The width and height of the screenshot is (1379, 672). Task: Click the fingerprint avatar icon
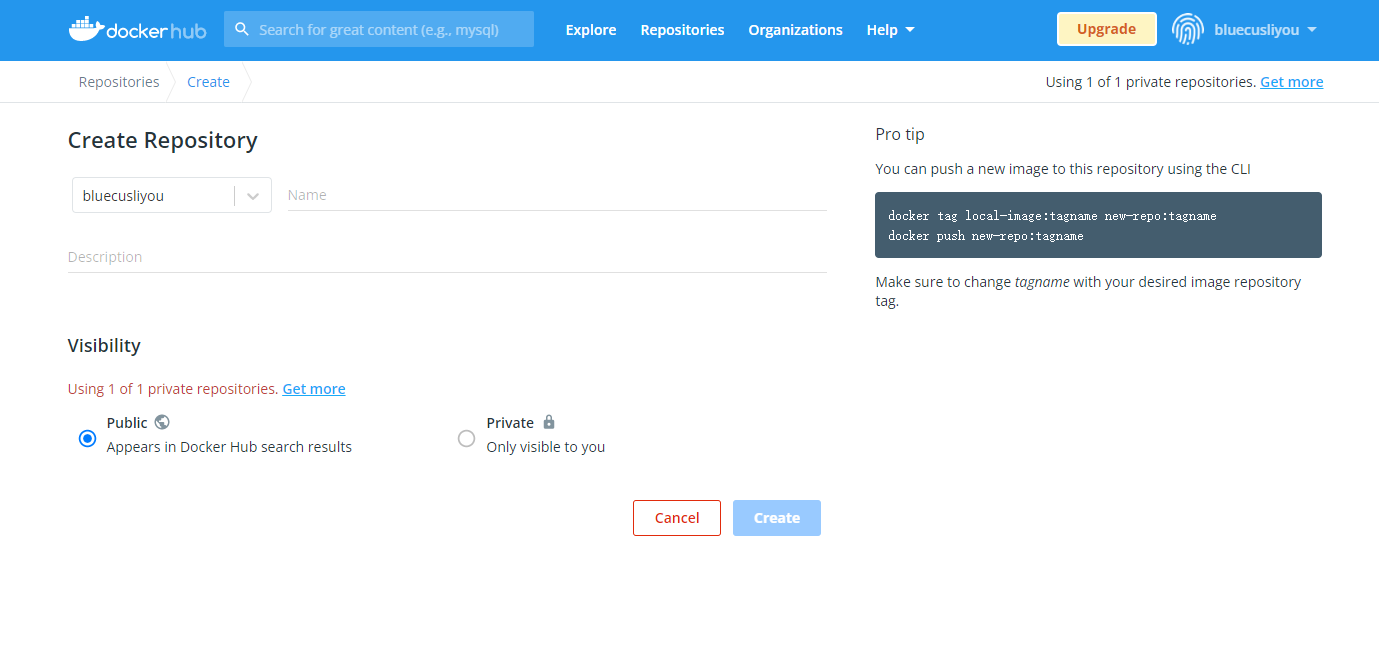1188,29
